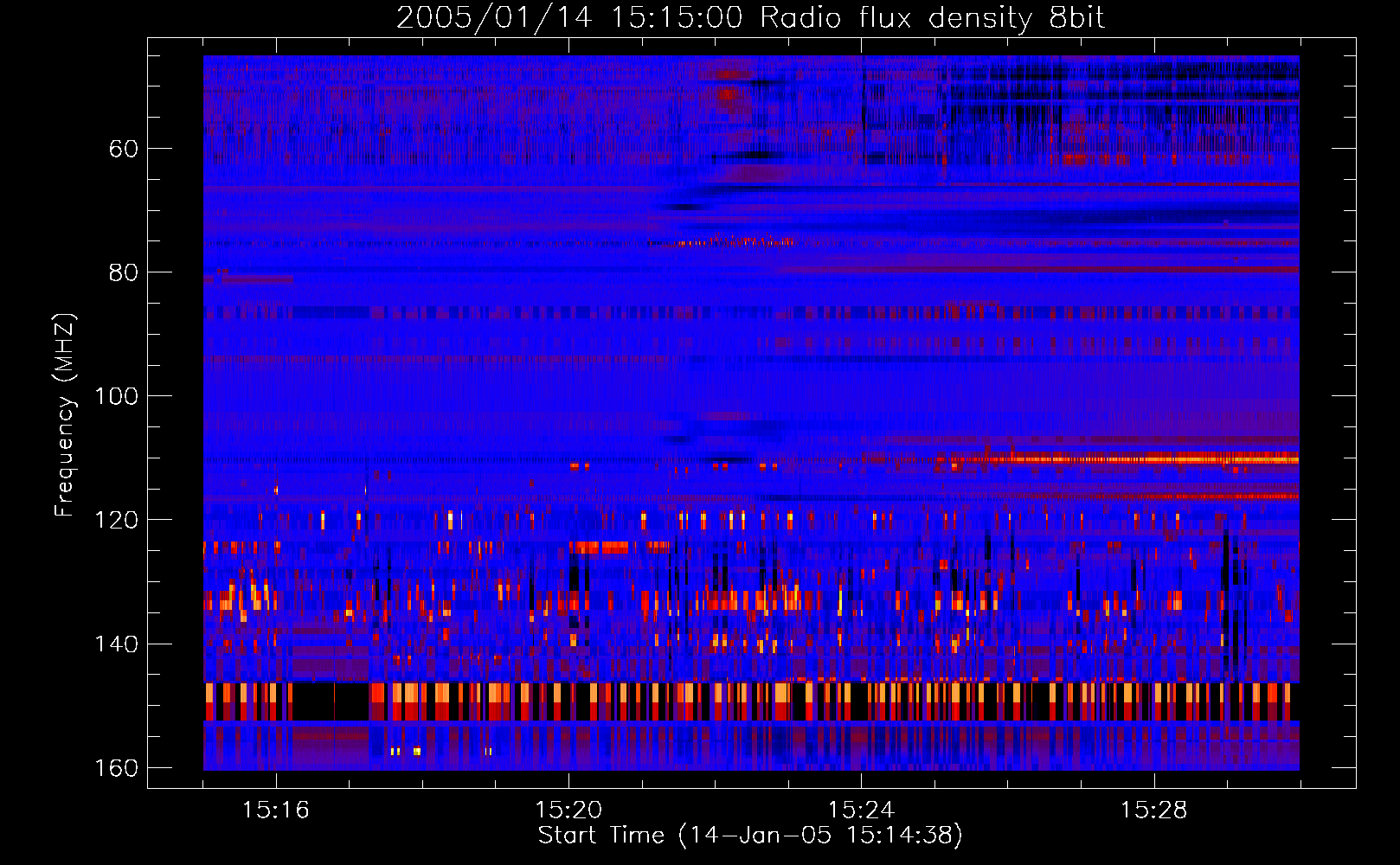Click the '15:28' time tick label
This screenshot has height=865, width=1400.
tap(1154, 811)
